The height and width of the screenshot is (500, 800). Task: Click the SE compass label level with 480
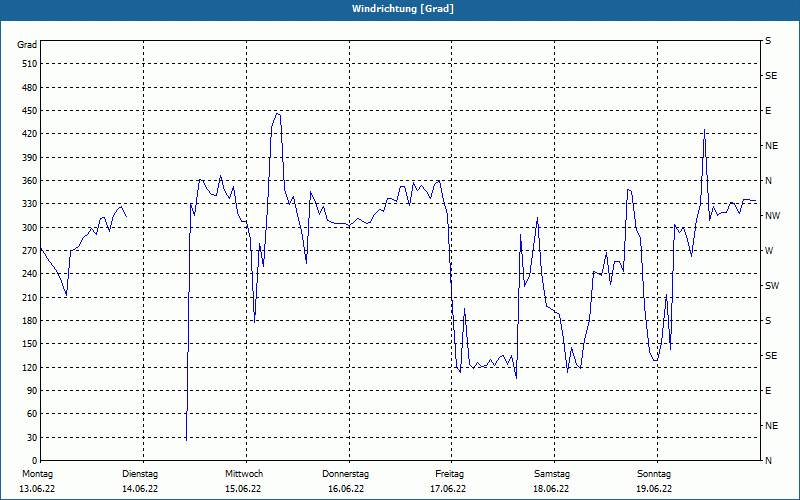point(771,76)
